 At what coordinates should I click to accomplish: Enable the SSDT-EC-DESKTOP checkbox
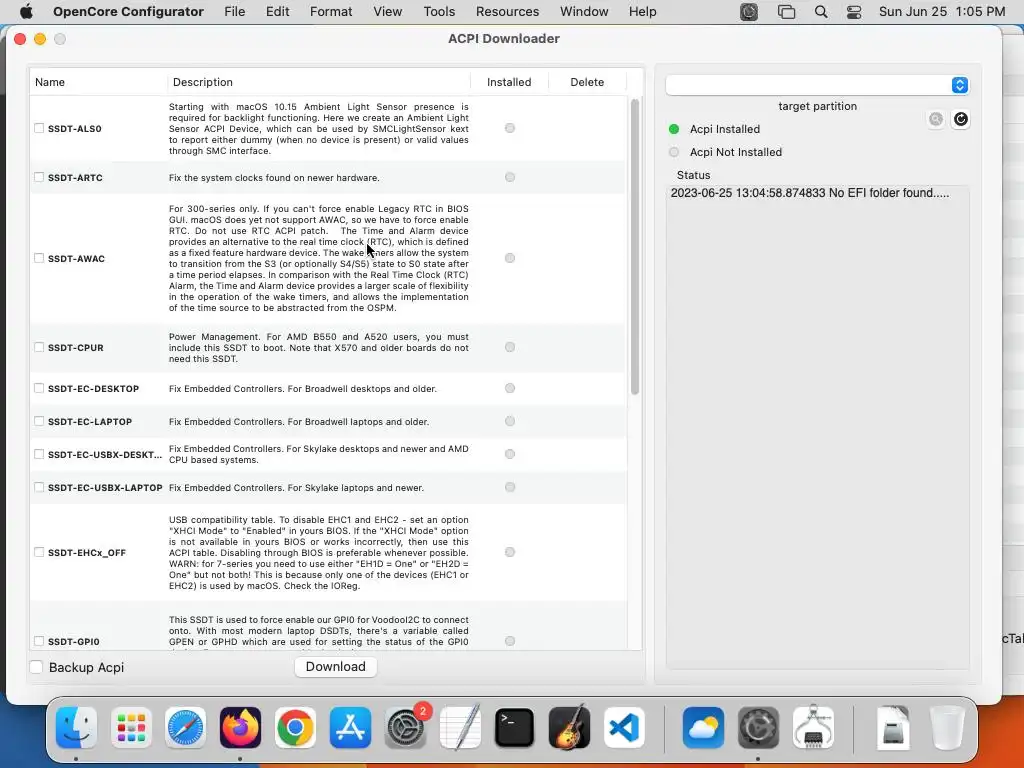39,388
